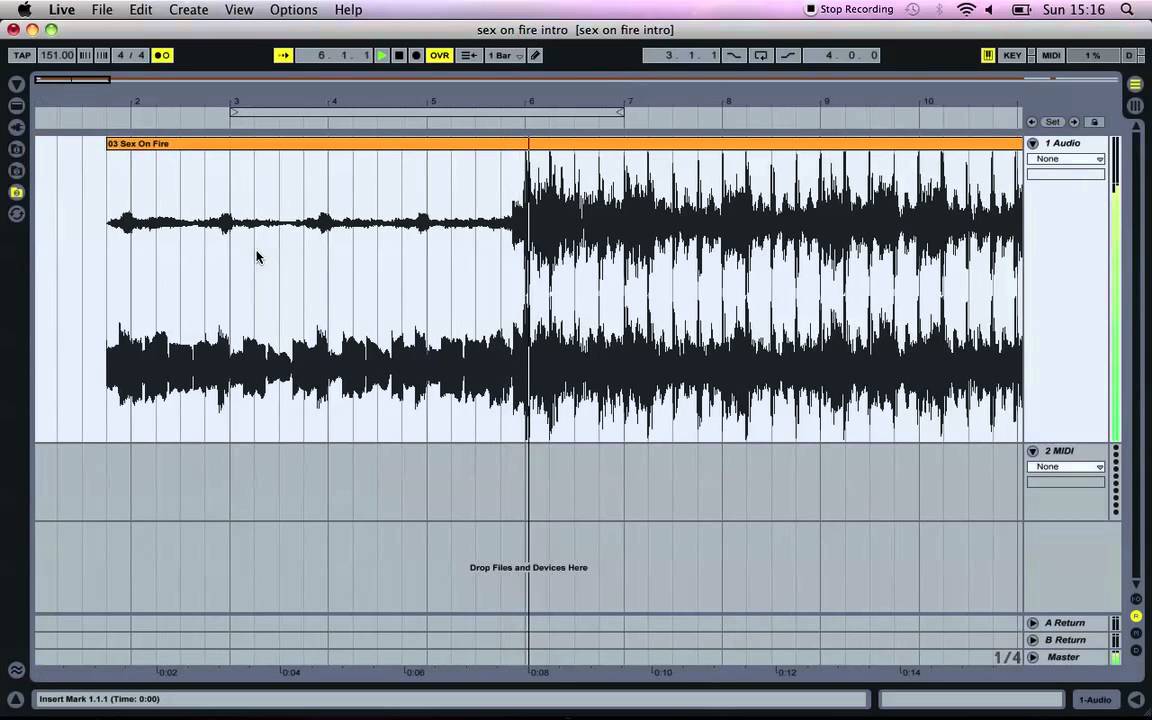Open the Options menu
Viewport: 1152px width, 720px height.
click(293, 10)
